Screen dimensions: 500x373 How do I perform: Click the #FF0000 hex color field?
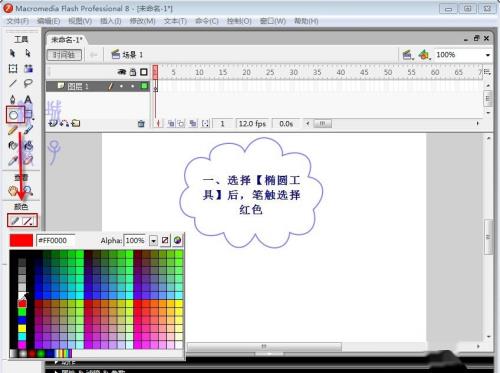click(x=56, y=240)
